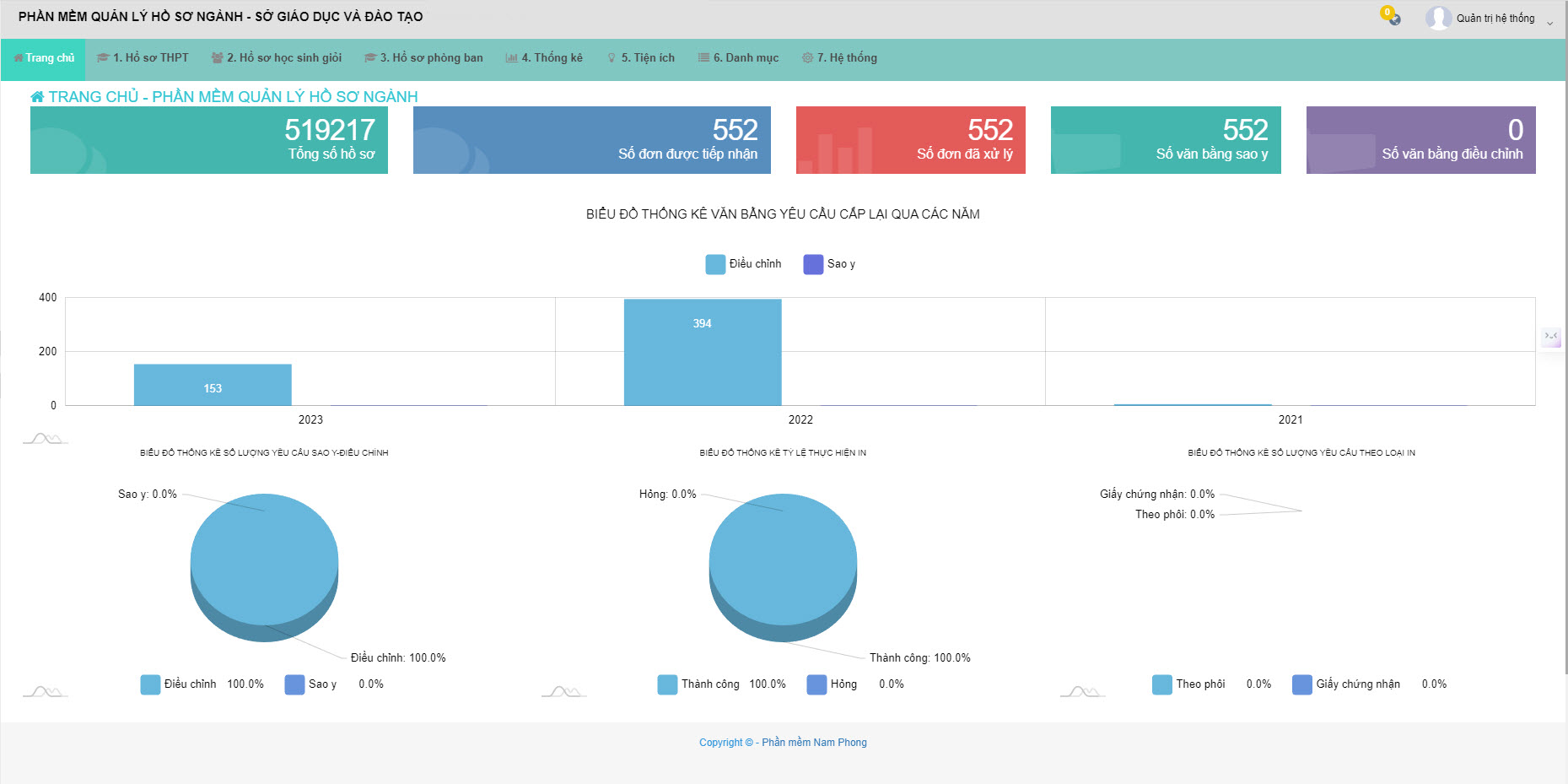Click the chart icon beside Thống kê

[x=511, y=58]
